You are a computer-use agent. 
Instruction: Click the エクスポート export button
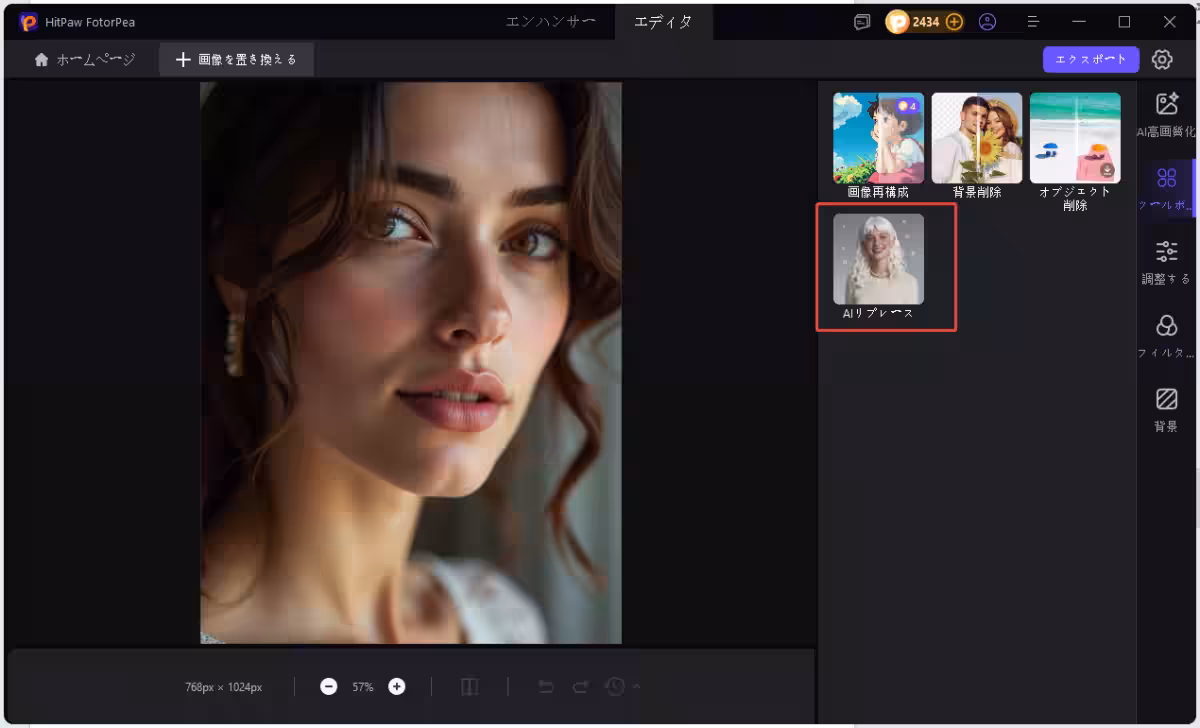coord(1091,60)
